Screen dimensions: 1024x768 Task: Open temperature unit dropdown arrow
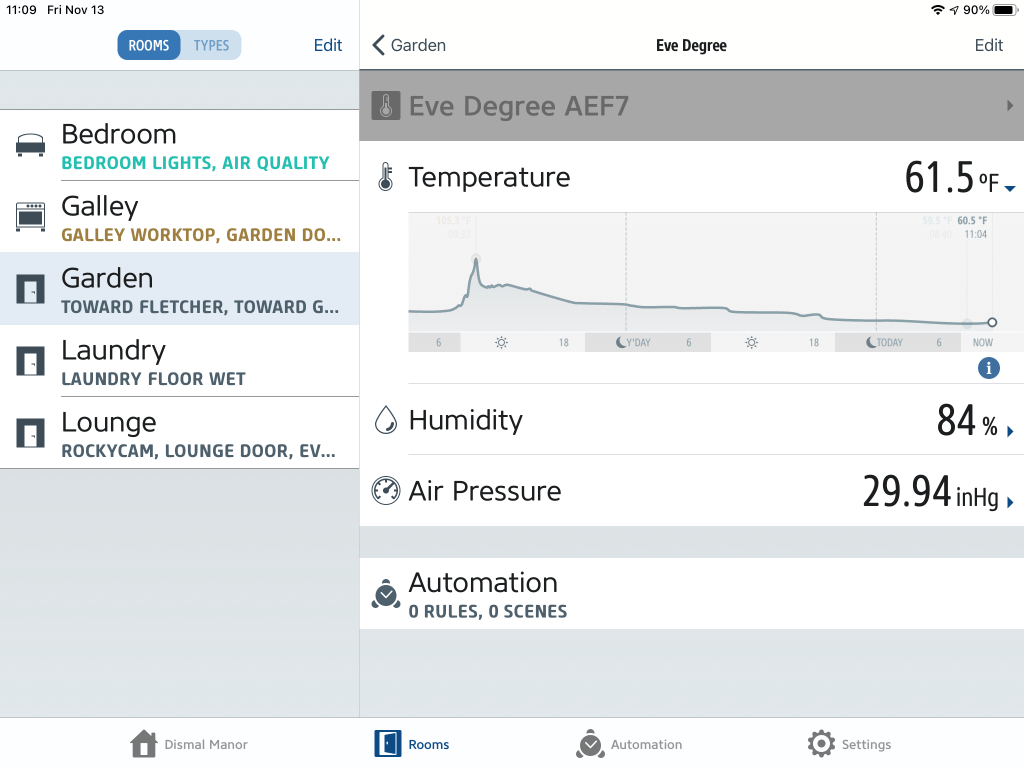[x=1010, y=188]
